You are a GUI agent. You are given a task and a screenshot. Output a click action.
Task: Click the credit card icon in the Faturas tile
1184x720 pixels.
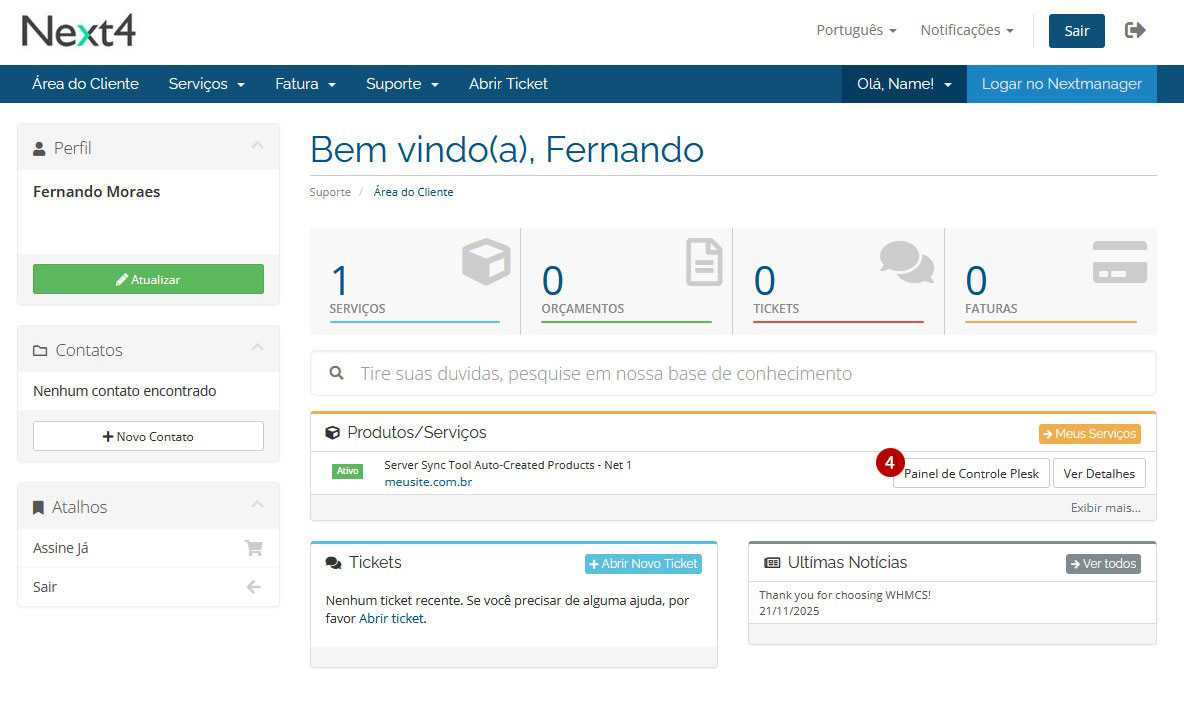(1119, 262)
